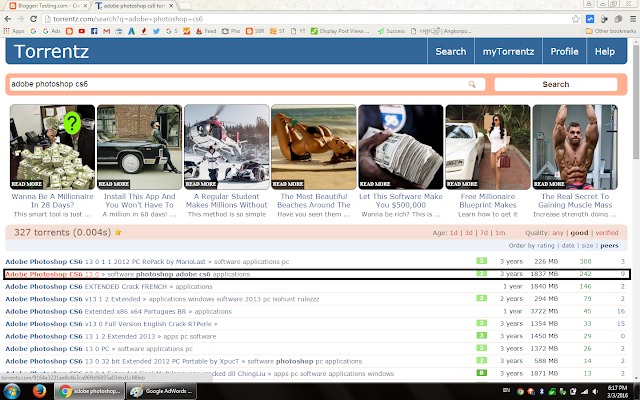Screen dimensions: 640x400
Task: Filter results by age 1m
Action: [x=500, y=233]
